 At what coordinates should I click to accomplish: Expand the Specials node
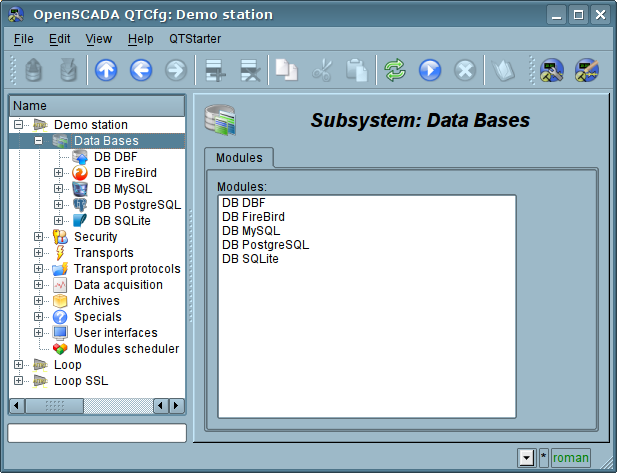pos(38,317)
